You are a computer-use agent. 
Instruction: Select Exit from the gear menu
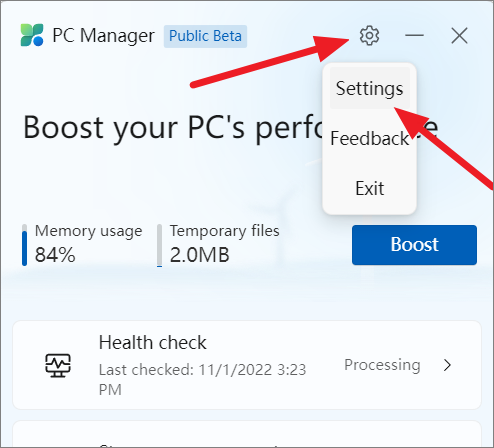coord(369,188)
